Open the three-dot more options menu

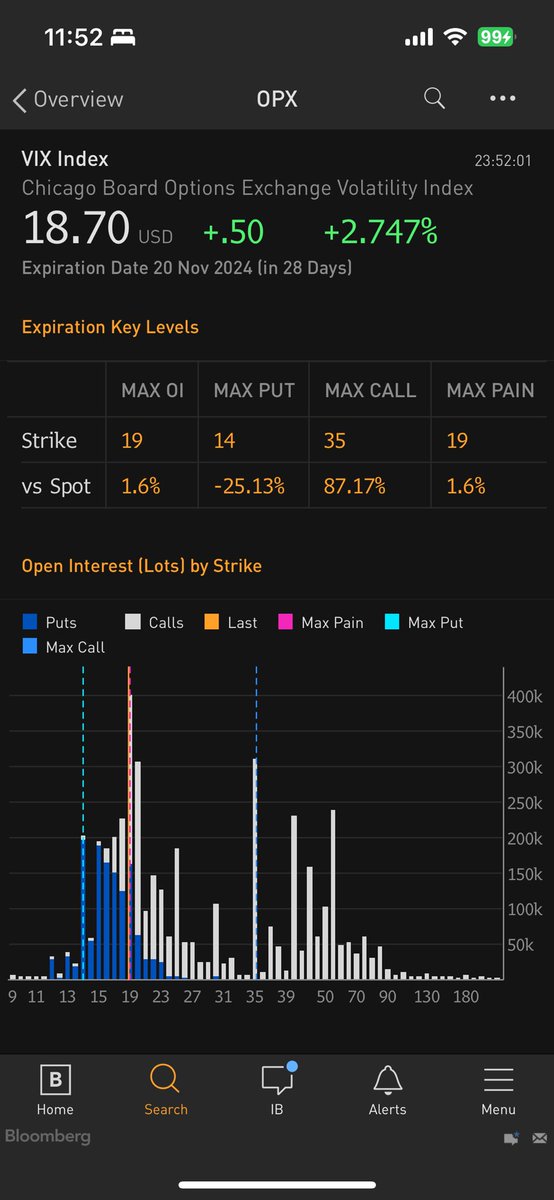[503, 98]
